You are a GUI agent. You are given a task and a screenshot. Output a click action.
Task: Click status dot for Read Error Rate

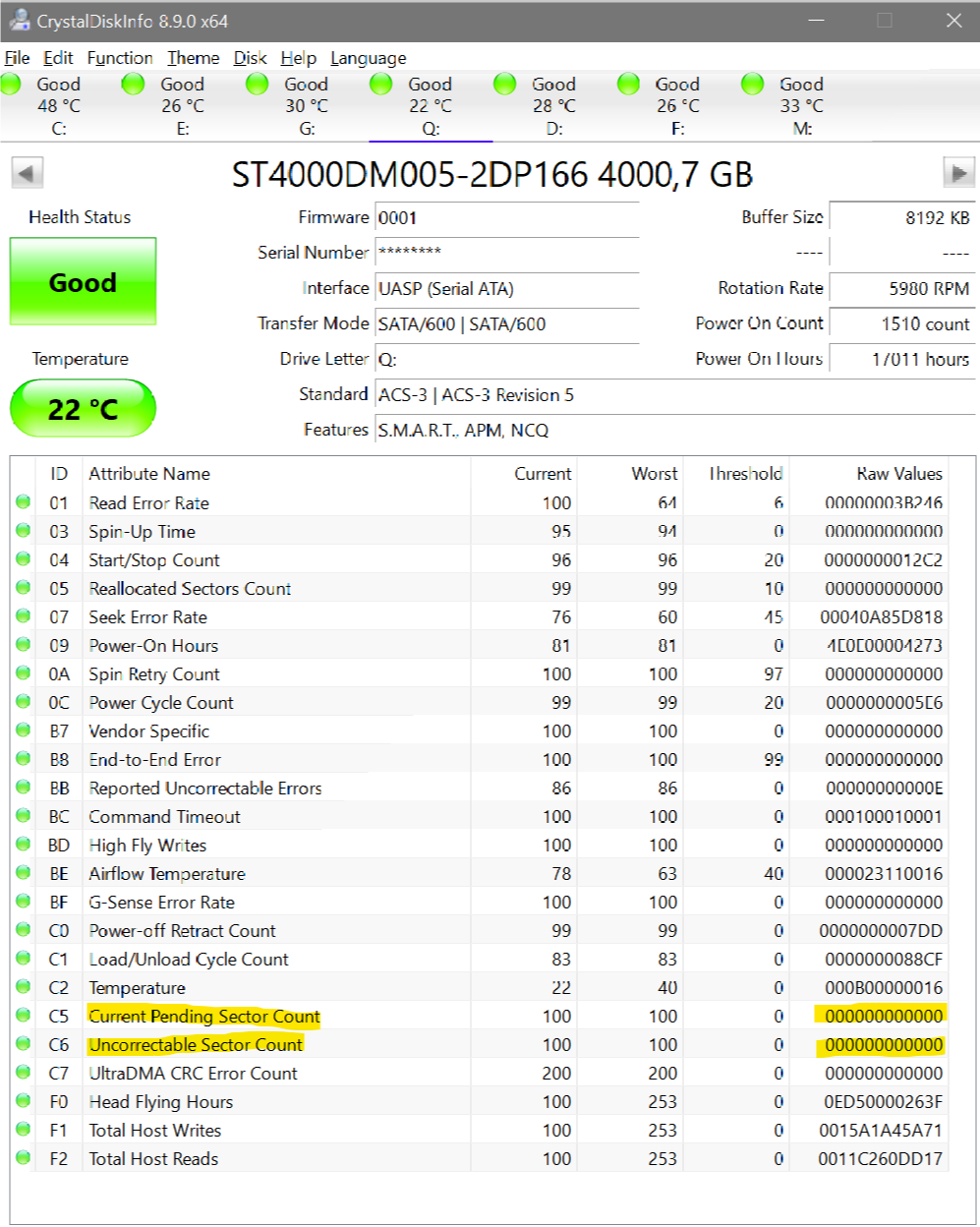click(23, 502)
